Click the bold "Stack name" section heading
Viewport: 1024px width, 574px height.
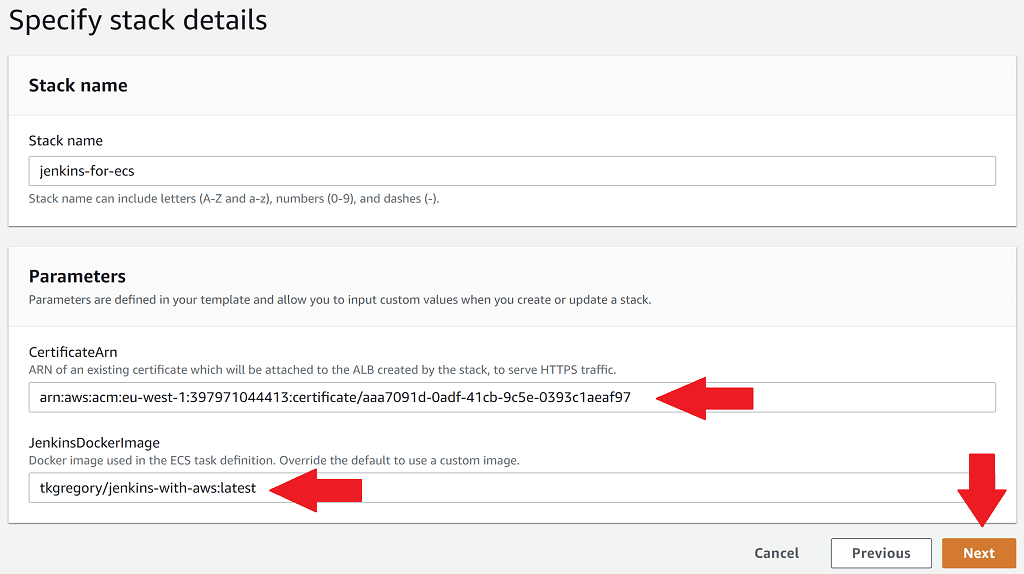[78, 85]
